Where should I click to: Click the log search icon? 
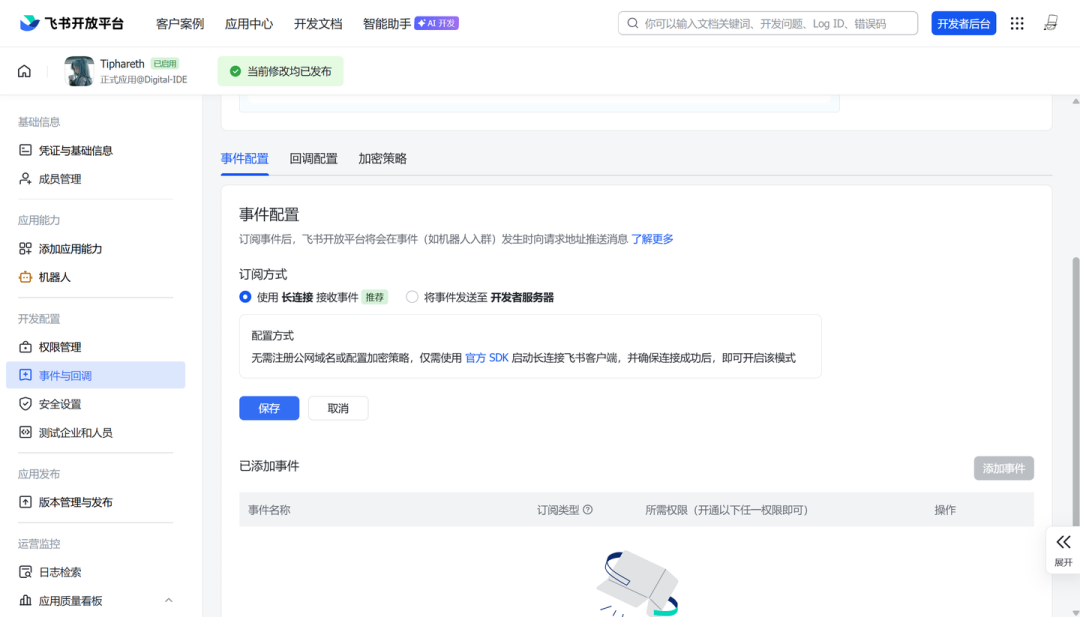[26, 572]
